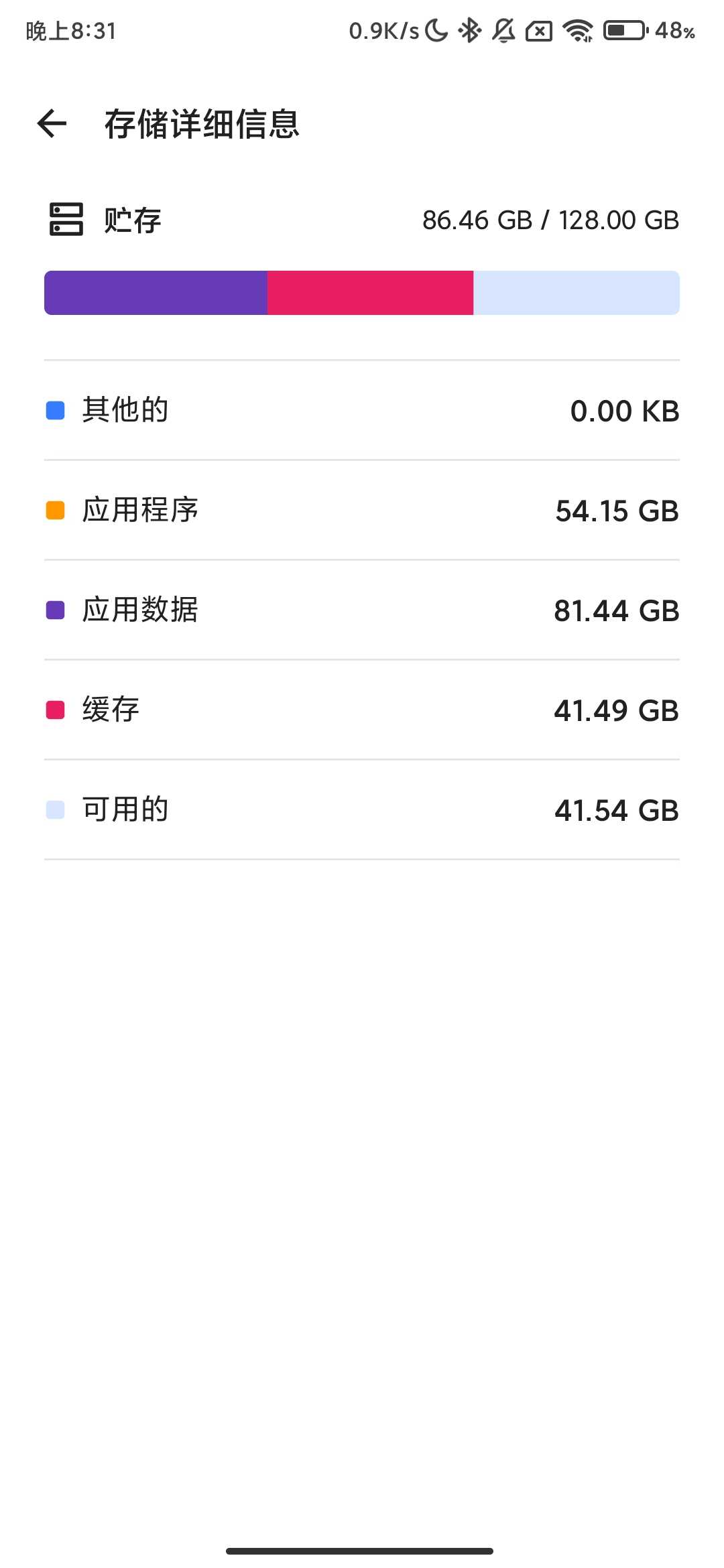
Task: Tap the storage drive icon
Action: coord(66,220)
